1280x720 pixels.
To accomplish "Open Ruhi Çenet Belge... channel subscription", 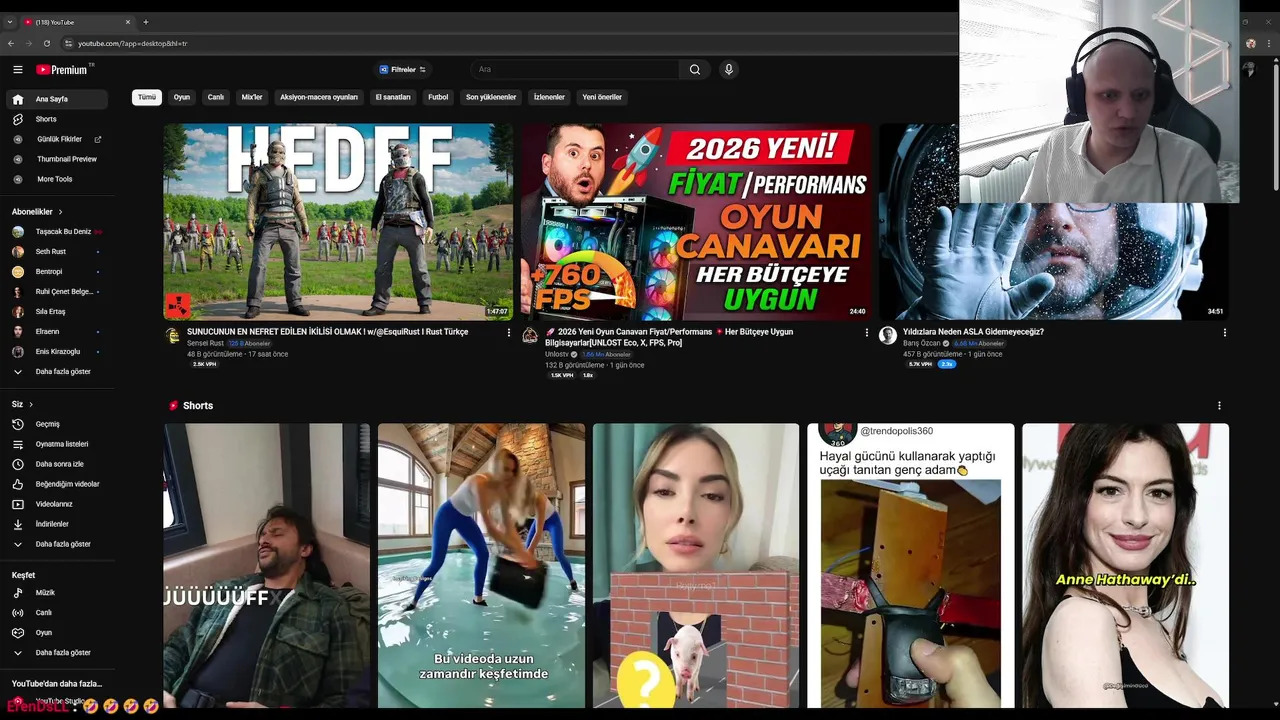I will click(56, 291).
